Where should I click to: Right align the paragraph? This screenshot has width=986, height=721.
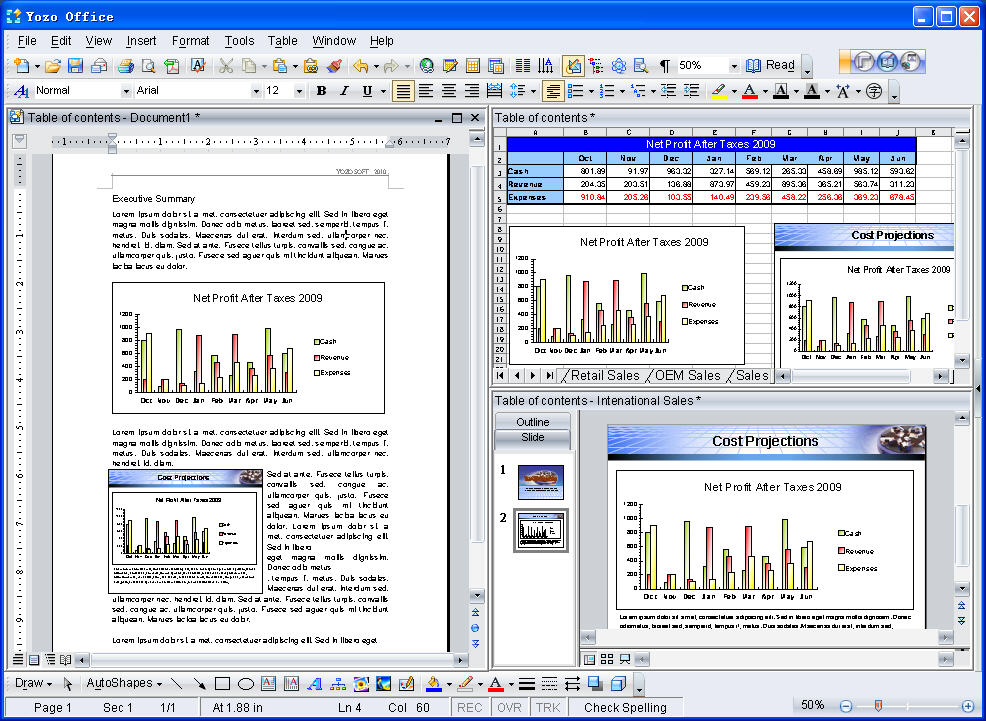tap(472, 91)
